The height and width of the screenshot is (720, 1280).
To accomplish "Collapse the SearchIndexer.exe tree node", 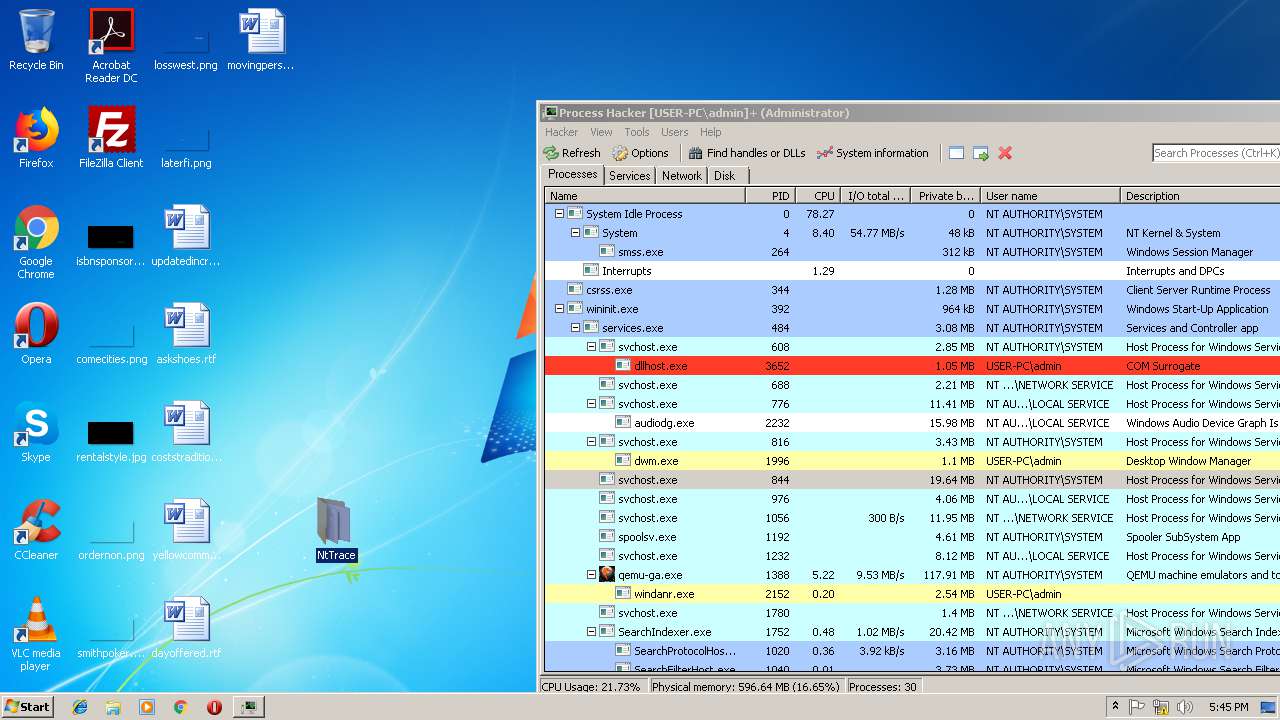I will coord(591,632).
